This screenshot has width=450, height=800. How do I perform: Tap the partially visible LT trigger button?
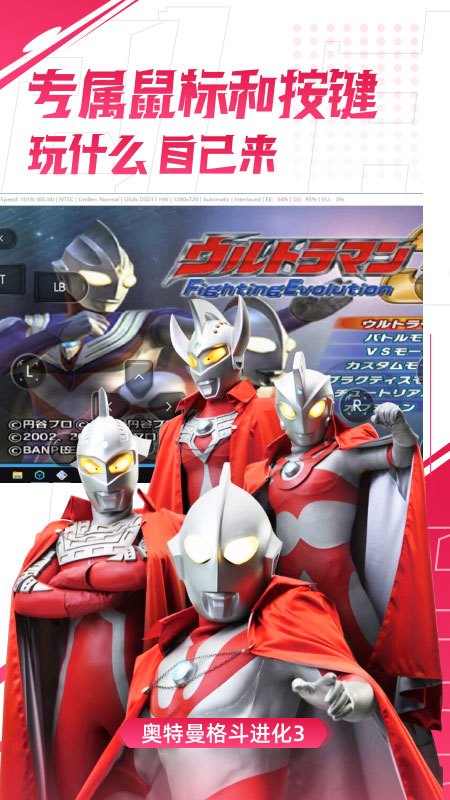(x=11, y=279)
